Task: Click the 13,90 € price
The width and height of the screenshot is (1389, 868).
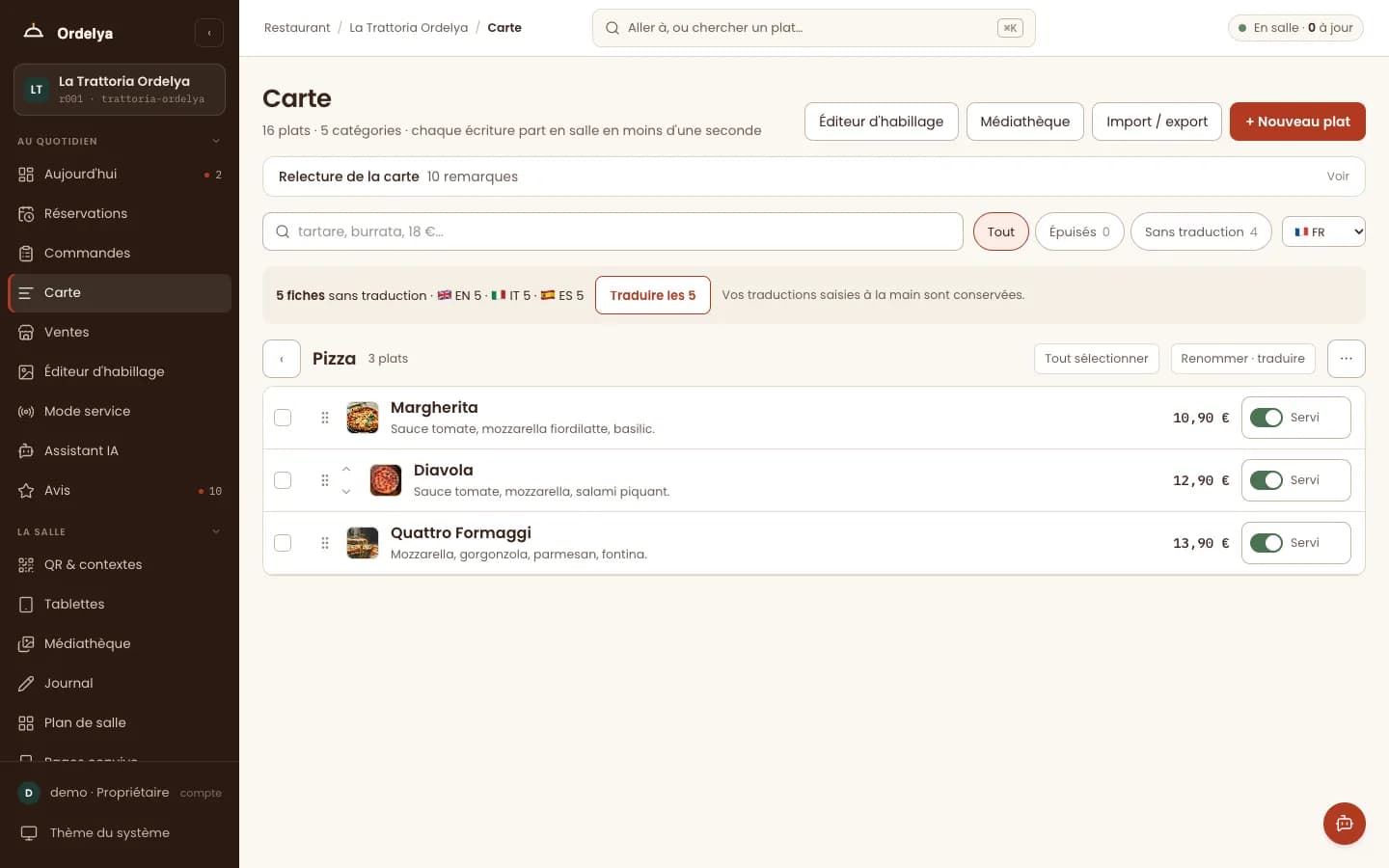Action: point(1201,543)
